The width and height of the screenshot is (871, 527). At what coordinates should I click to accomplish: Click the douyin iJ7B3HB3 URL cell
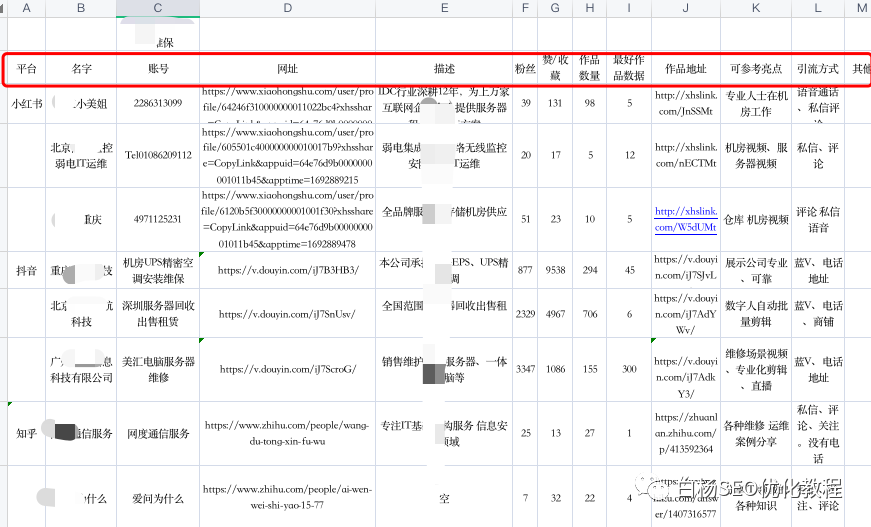pos(287,270)
